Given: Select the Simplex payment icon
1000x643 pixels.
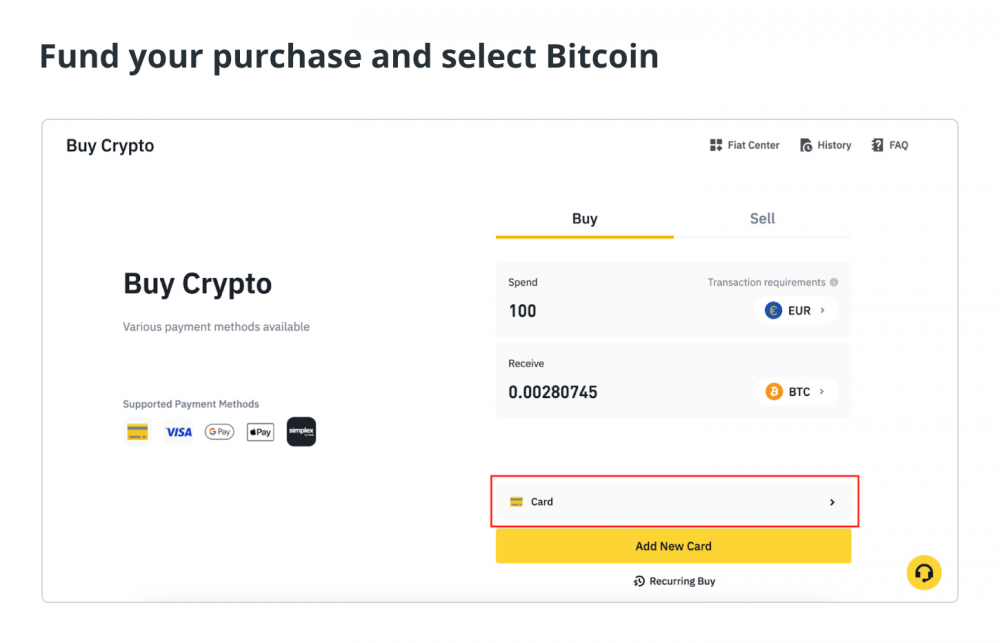Looking at the screenshot, I should point(301,432).
